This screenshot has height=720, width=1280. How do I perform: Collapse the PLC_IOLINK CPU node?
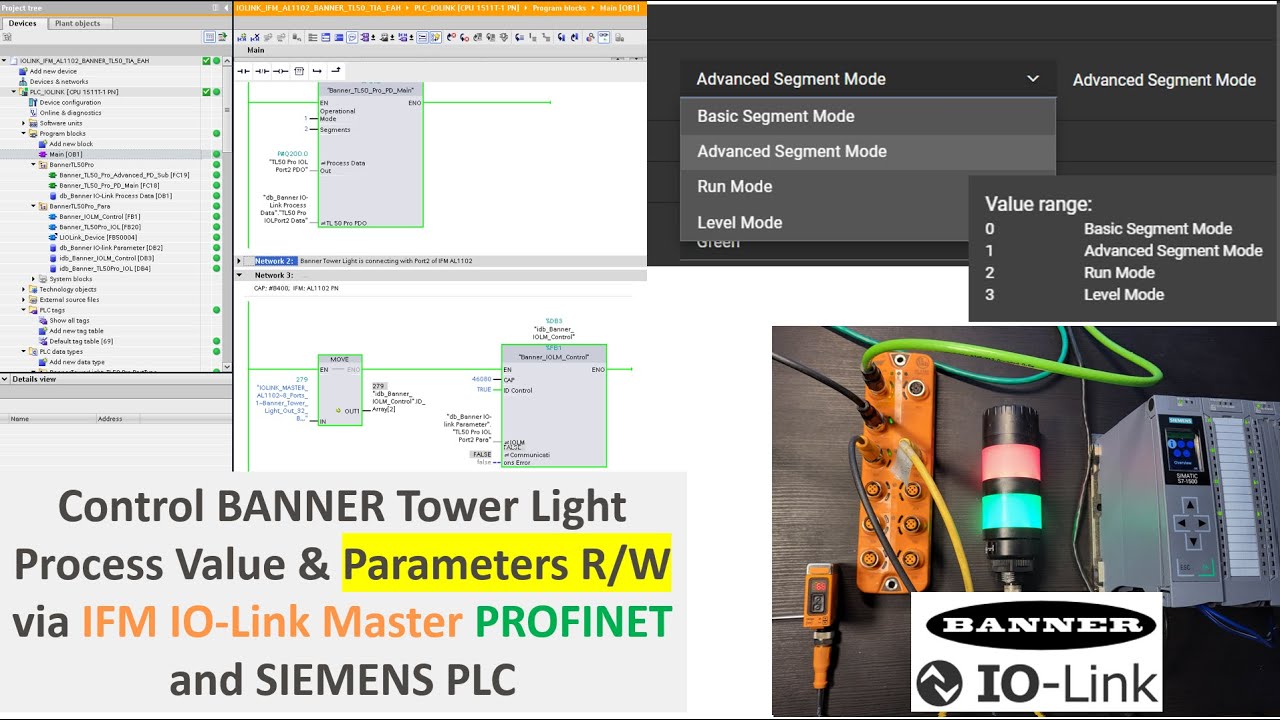pos(14,92)
